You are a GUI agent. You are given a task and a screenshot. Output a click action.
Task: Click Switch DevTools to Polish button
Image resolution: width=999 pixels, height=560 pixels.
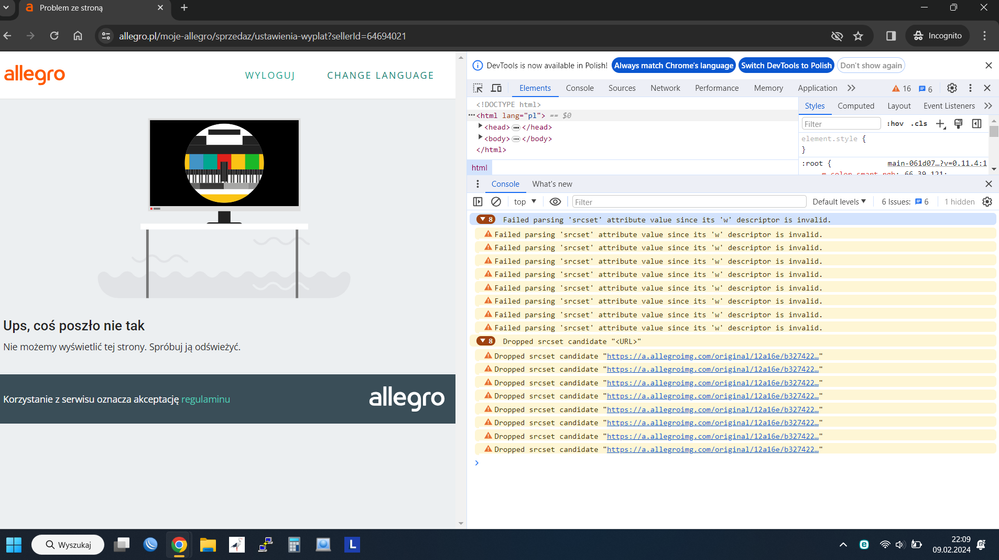(786, 66)
